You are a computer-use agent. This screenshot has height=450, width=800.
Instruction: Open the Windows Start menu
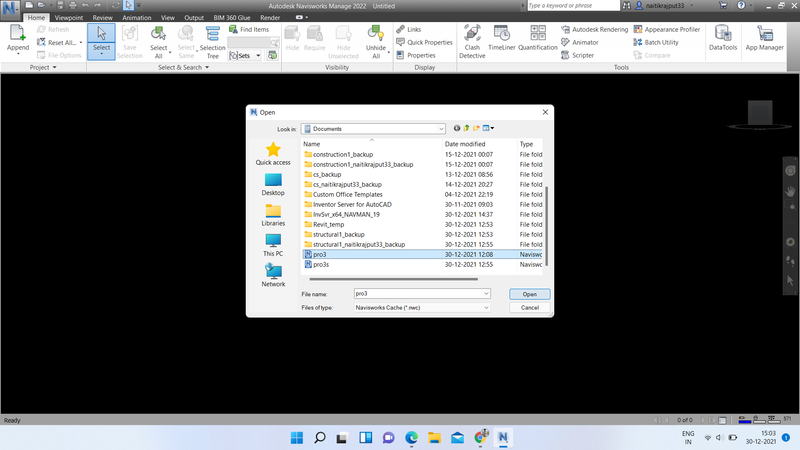pos(296,437)
